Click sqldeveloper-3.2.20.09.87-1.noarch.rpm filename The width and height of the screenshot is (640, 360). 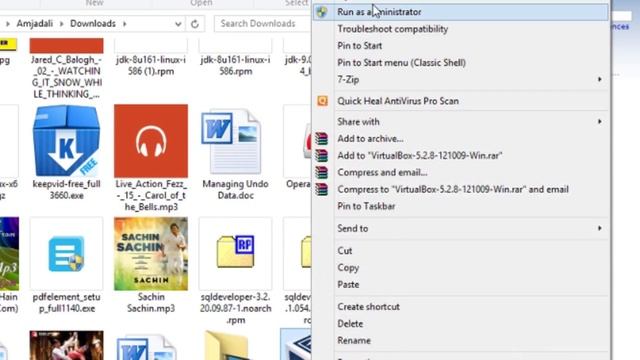click(236, 309)
